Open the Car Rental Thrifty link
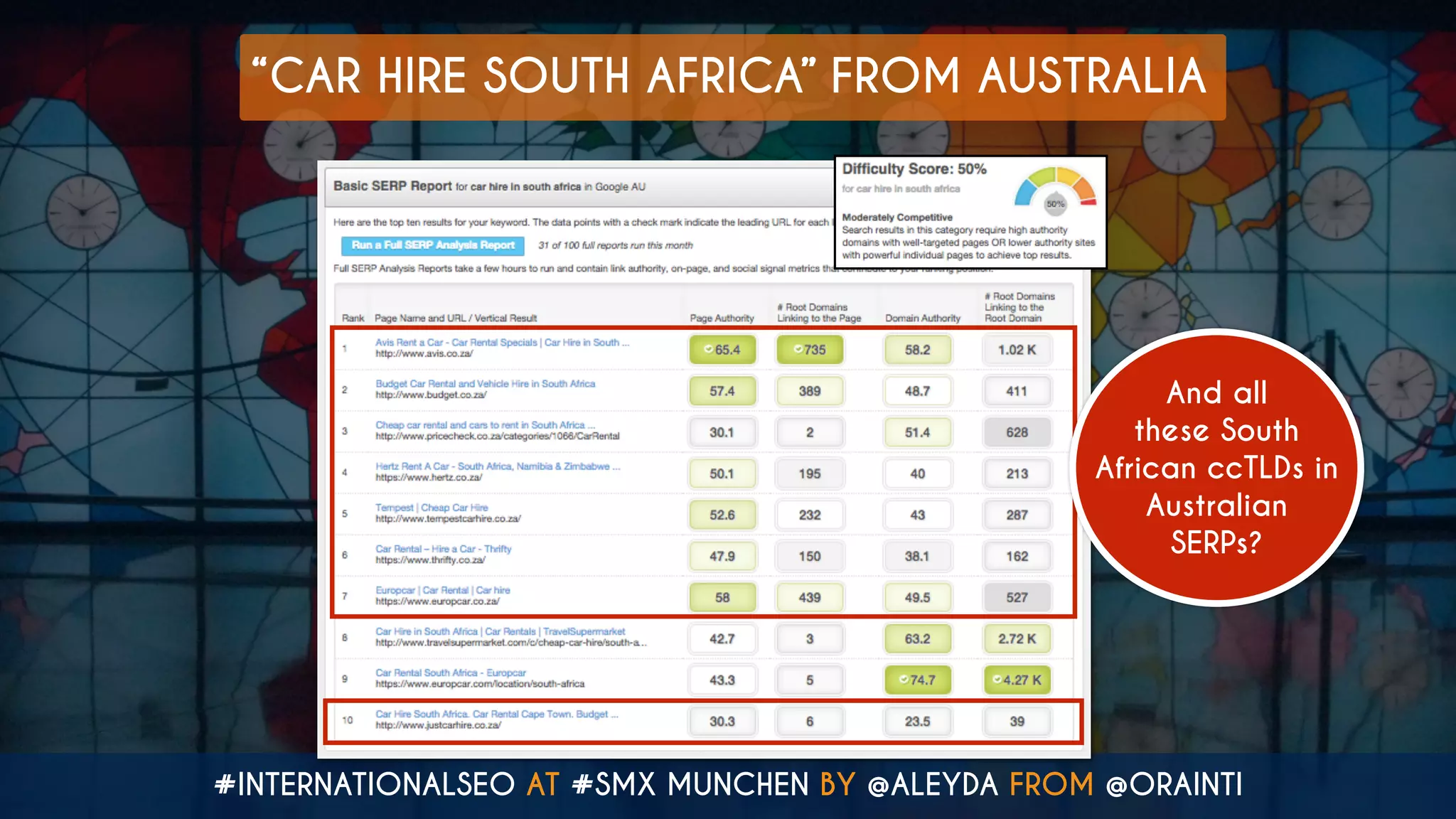The height and width of the screenshot is (819, 1456). click(x=443, y=549)
